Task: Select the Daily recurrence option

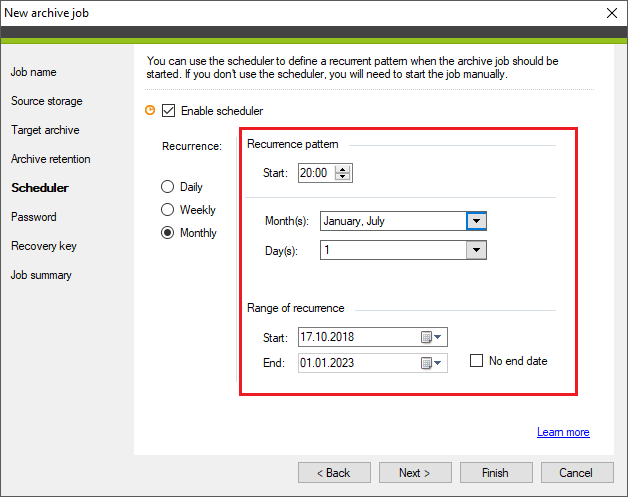Action: pos(167,187)
